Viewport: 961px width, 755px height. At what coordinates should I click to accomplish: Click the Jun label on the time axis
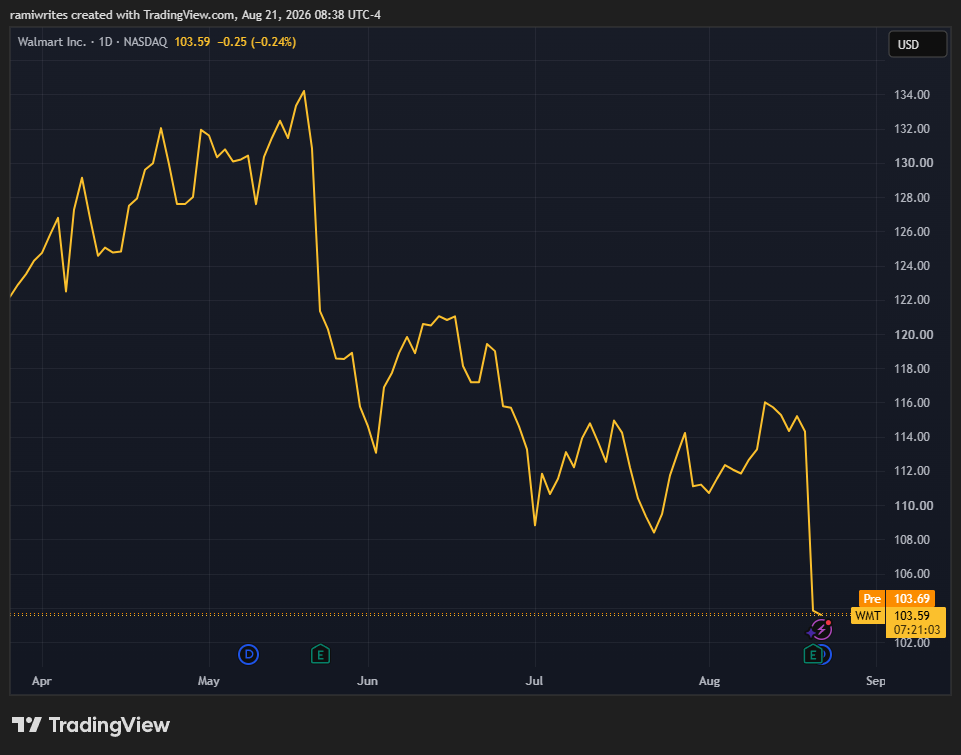click(367, 681)
